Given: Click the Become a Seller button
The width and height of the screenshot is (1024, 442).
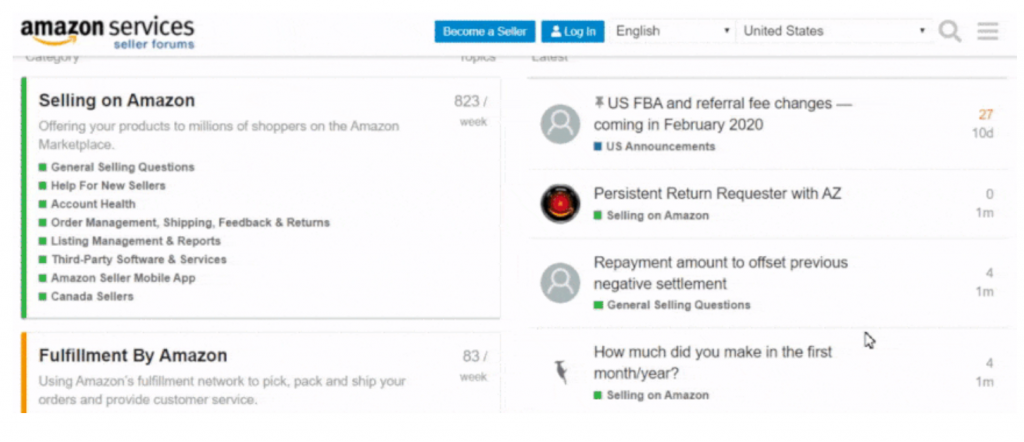Looking at the screenshot, I should (x=485, y=31).
